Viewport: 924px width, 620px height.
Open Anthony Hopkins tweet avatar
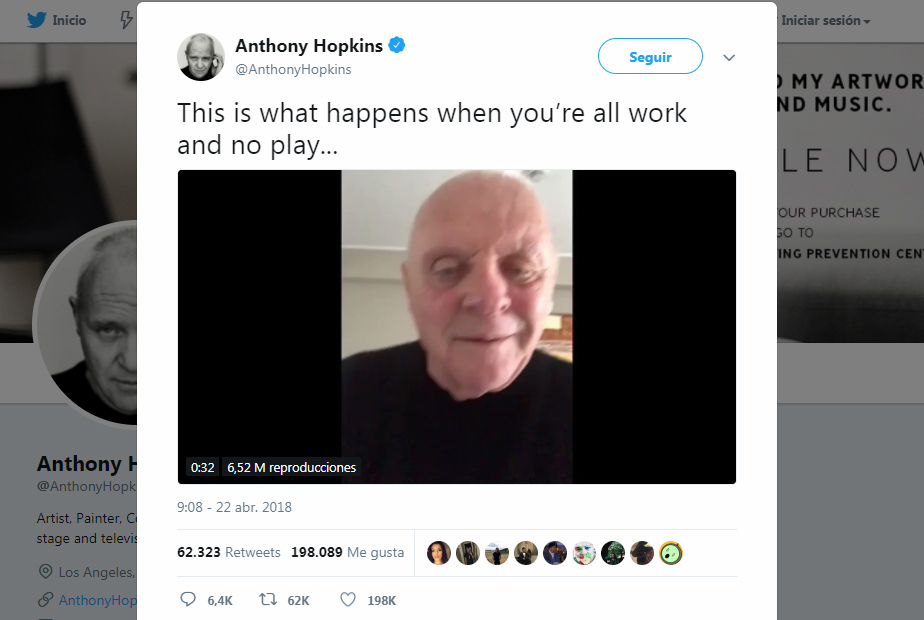(201, 57)
